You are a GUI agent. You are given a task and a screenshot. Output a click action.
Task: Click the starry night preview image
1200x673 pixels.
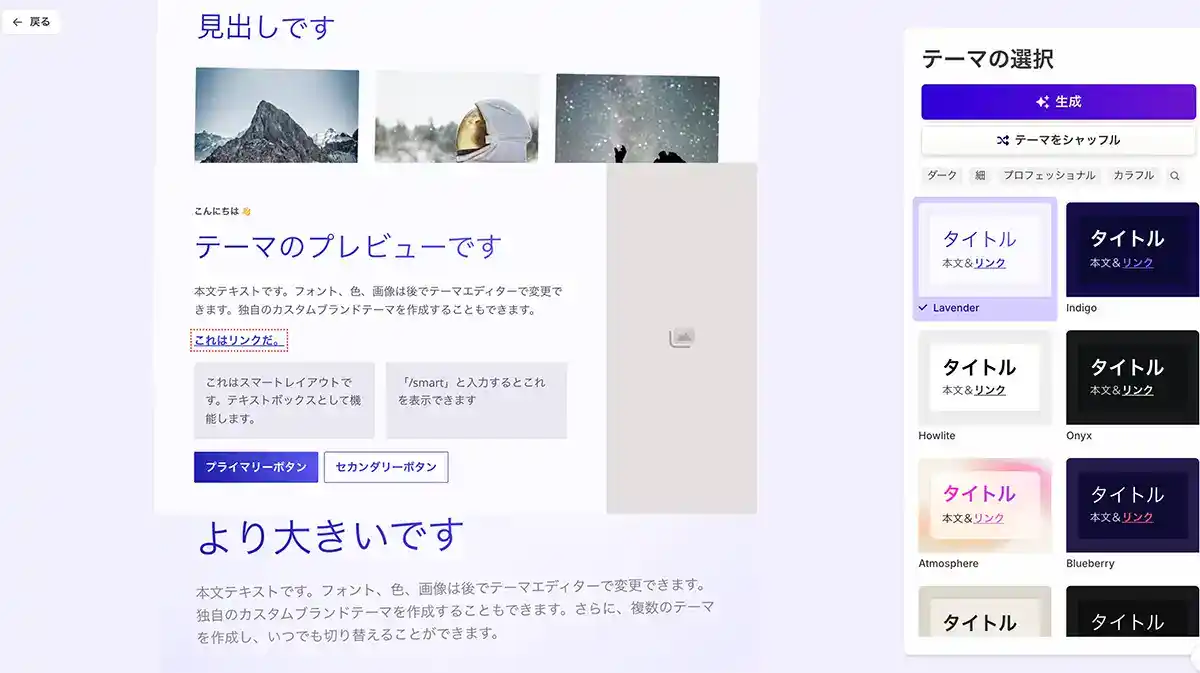pos(637,118)
